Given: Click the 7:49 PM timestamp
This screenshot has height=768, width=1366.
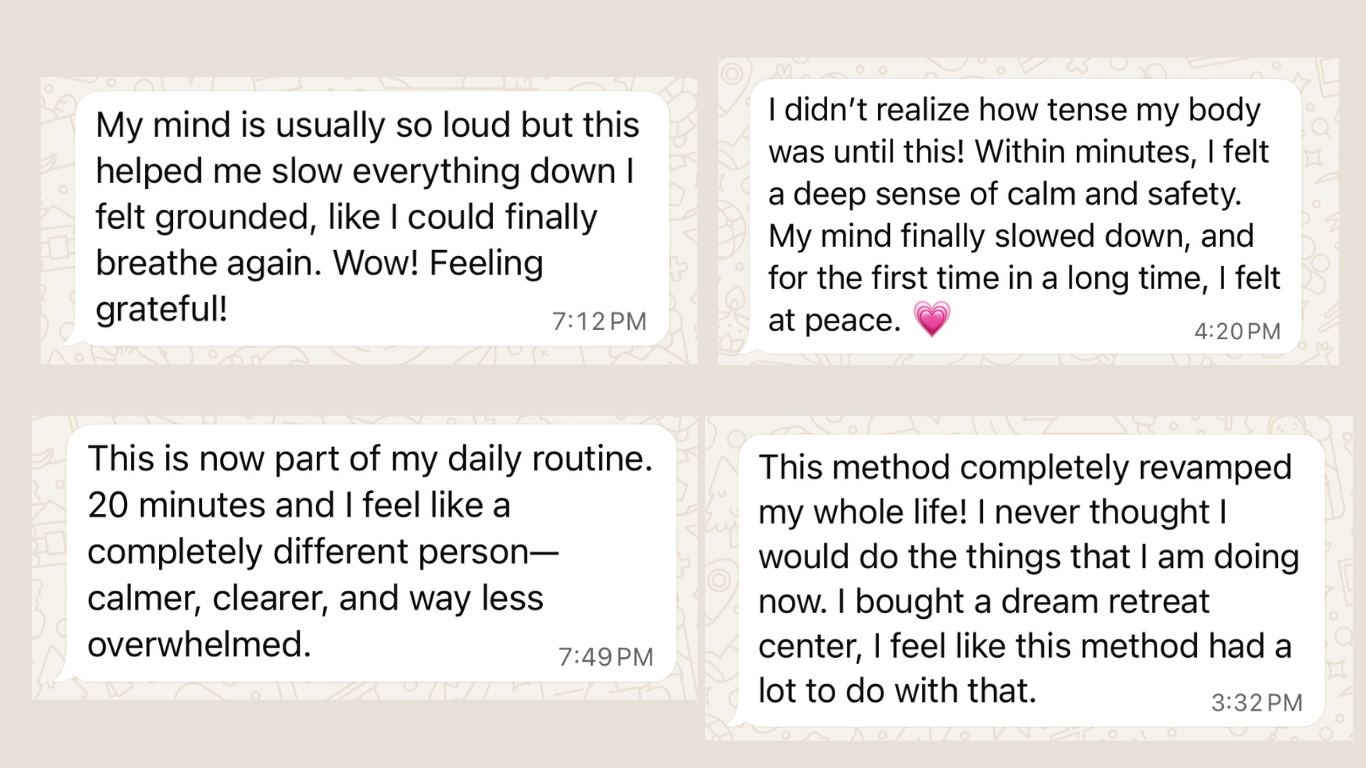Looking at the screenshot, I should [605, 657].
